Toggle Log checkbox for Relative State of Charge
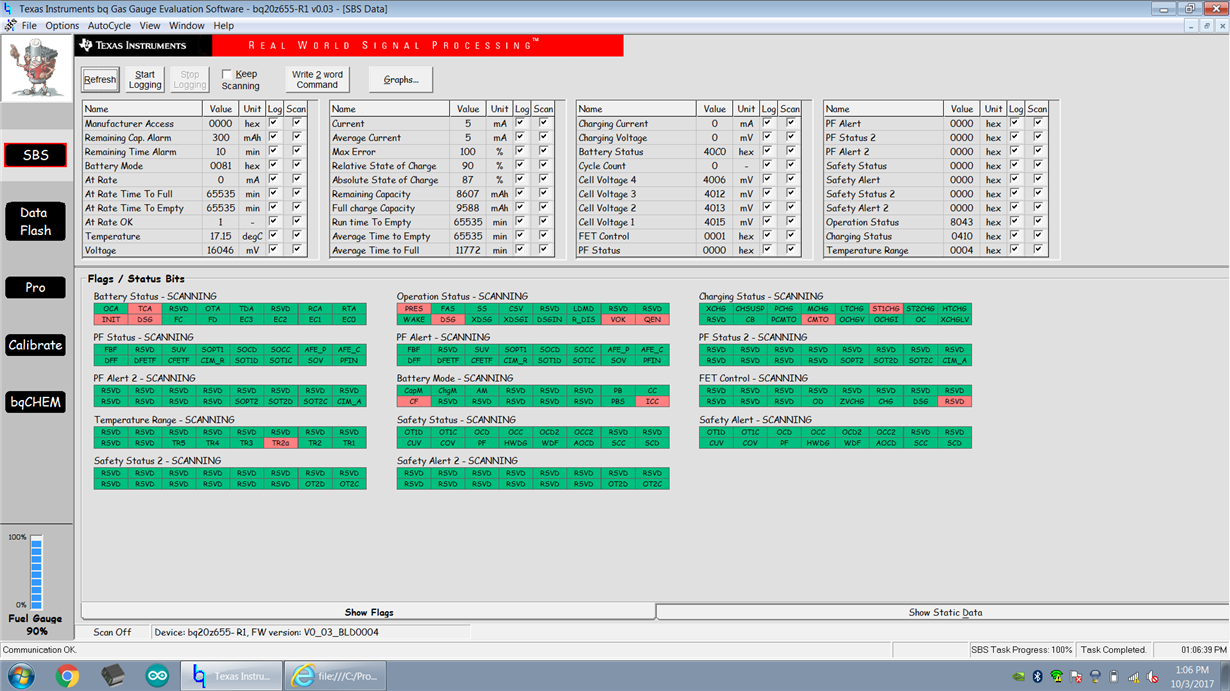 521,165
